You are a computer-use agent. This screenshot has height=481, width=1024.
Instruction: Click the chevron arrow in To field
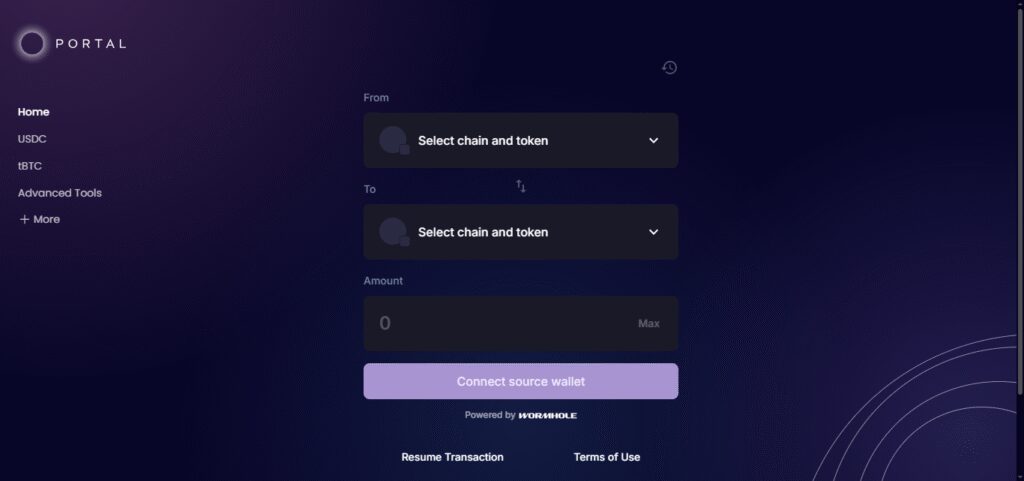click(x=653, y=232)
